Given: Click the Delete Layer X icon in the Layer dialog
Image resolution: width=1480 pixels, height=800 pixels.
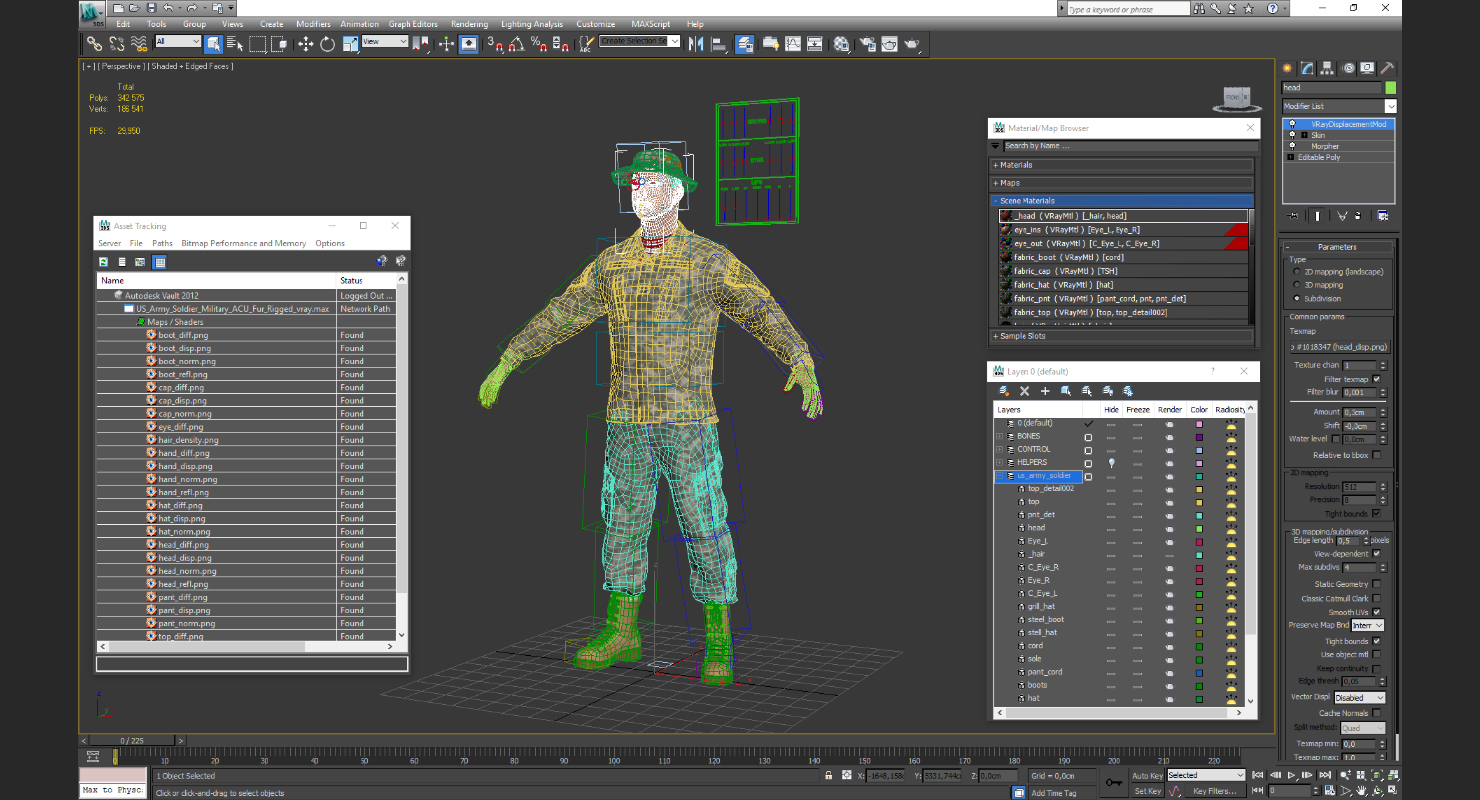Looking at the screenshot, I should 1025,391.
